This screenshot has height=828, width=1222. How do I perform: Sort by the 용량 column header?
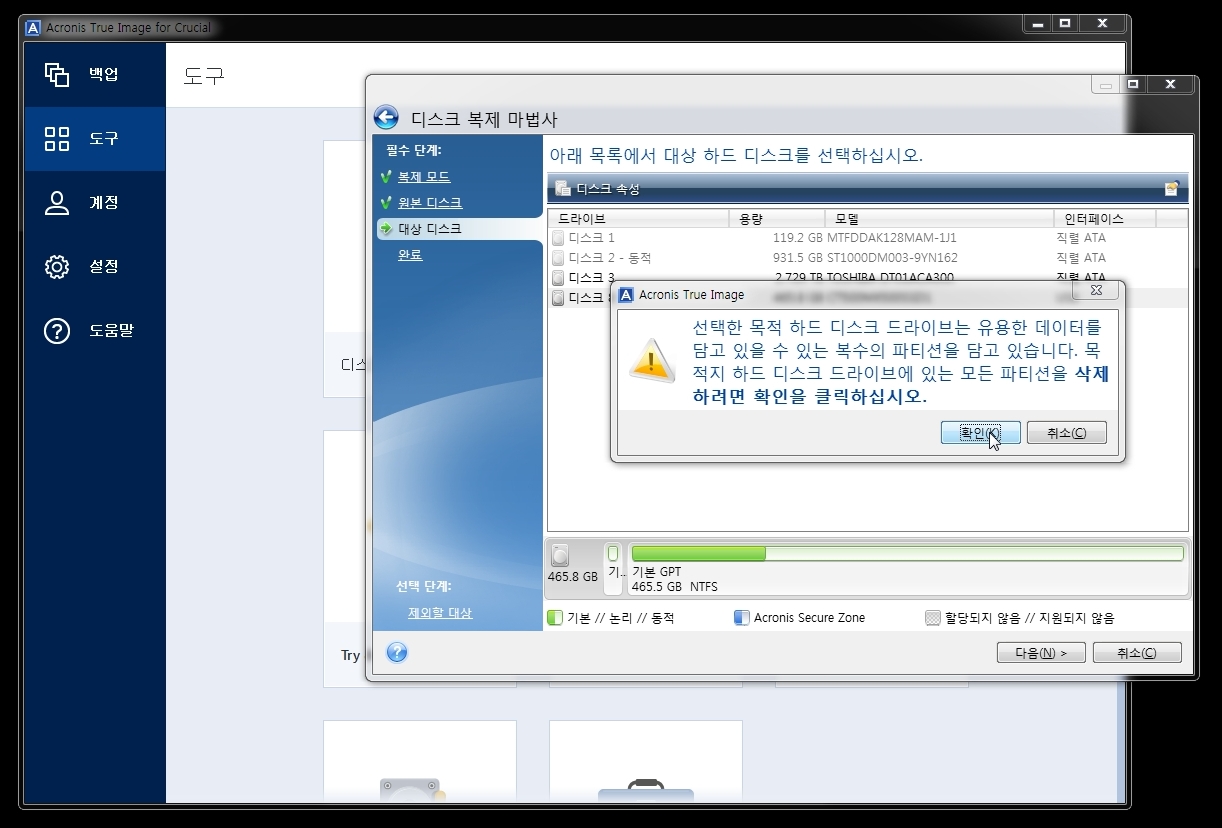click(777, 218)
